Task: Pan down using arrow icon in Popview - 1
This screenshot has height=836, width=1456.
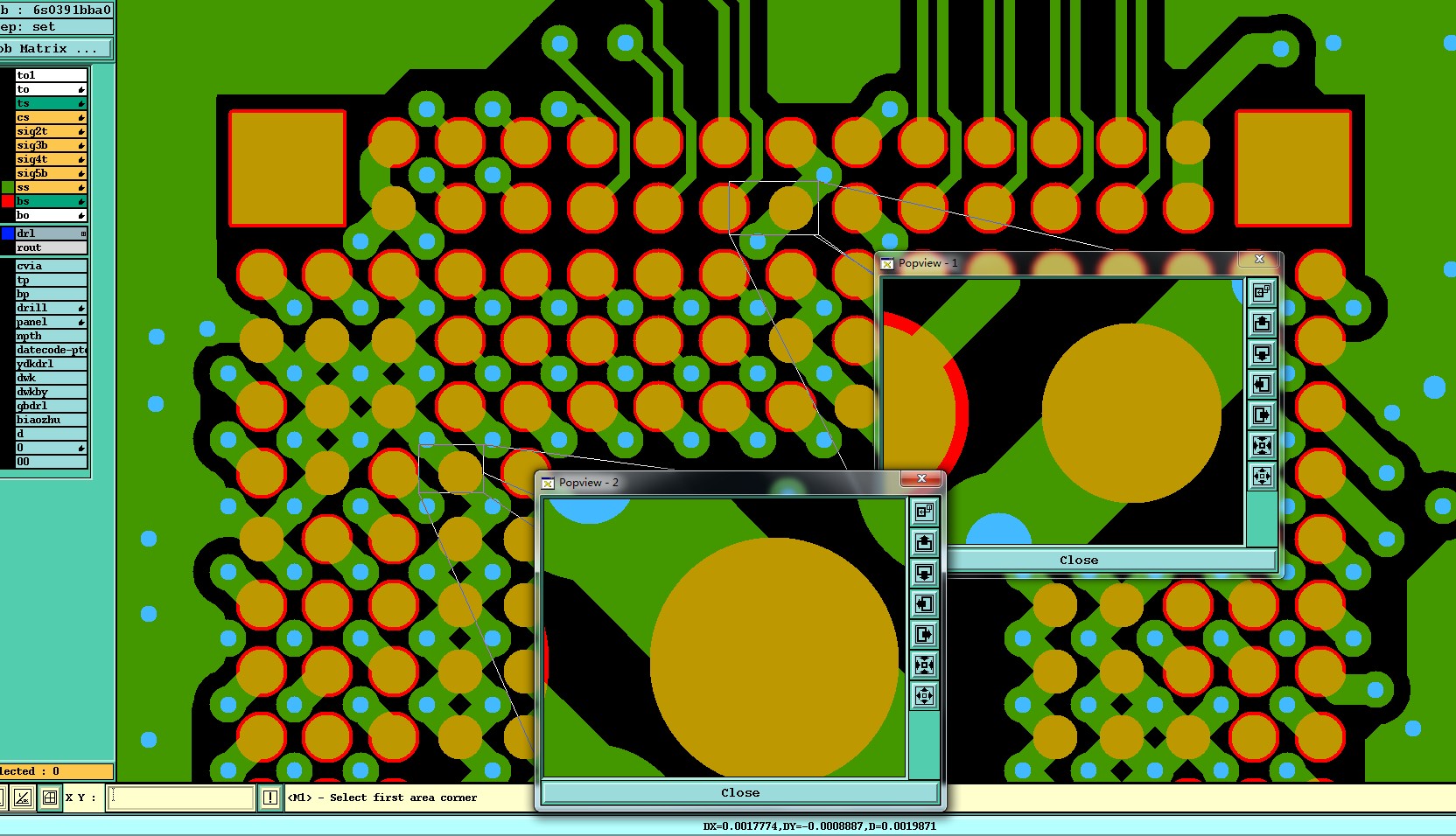Action: pos(1262,353)
